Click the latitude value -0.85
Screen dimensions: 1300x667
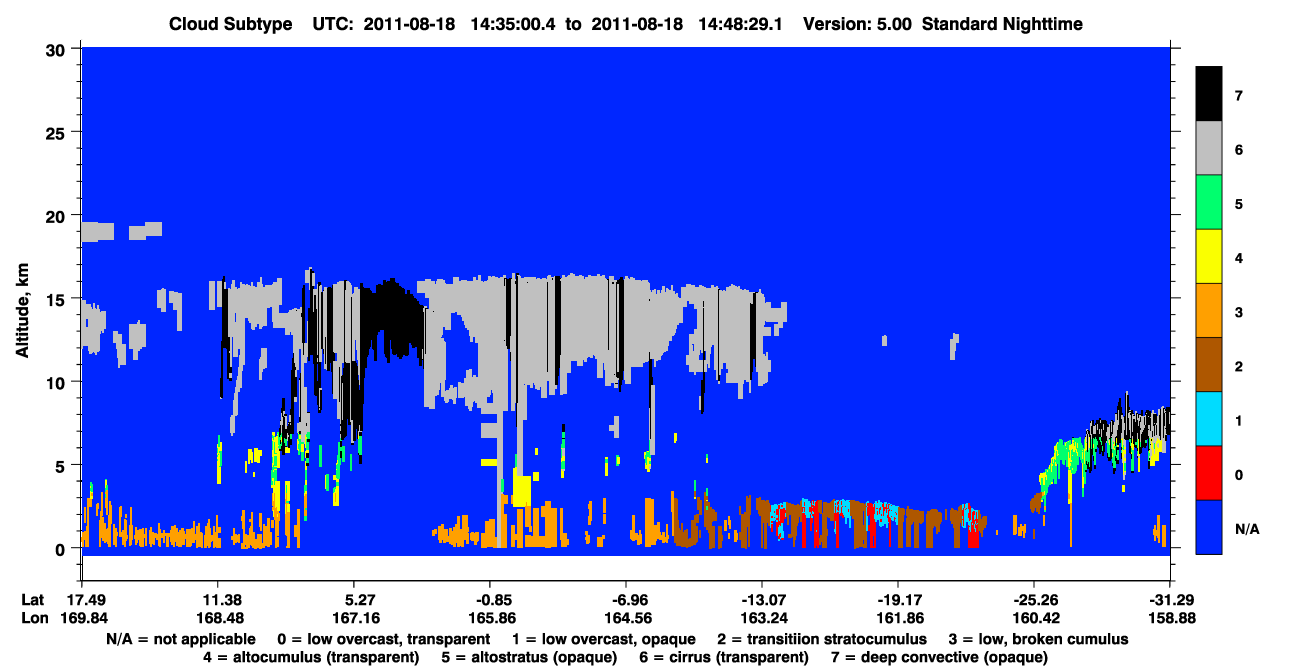489,600
